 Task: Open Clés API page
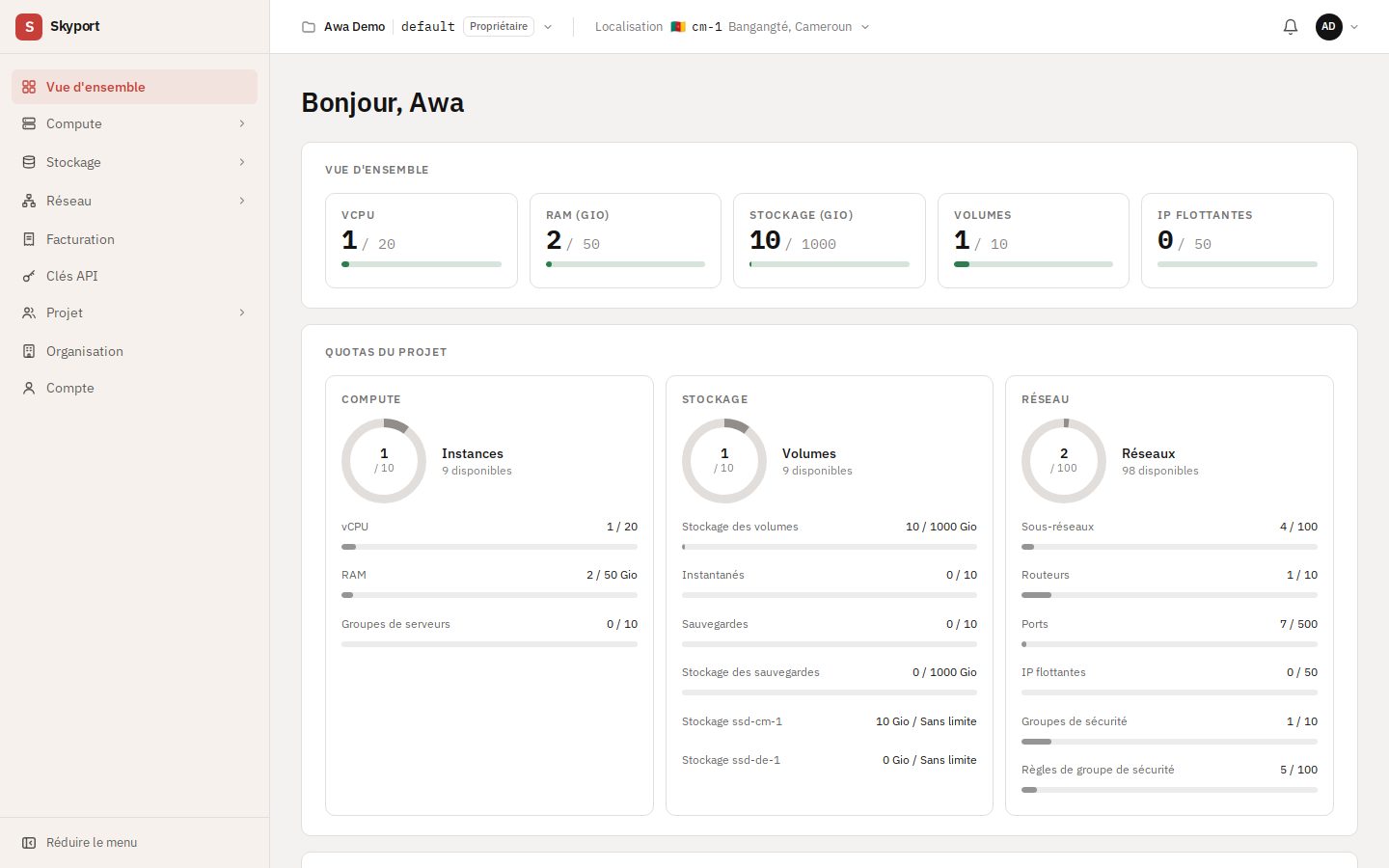click(135, 276)
